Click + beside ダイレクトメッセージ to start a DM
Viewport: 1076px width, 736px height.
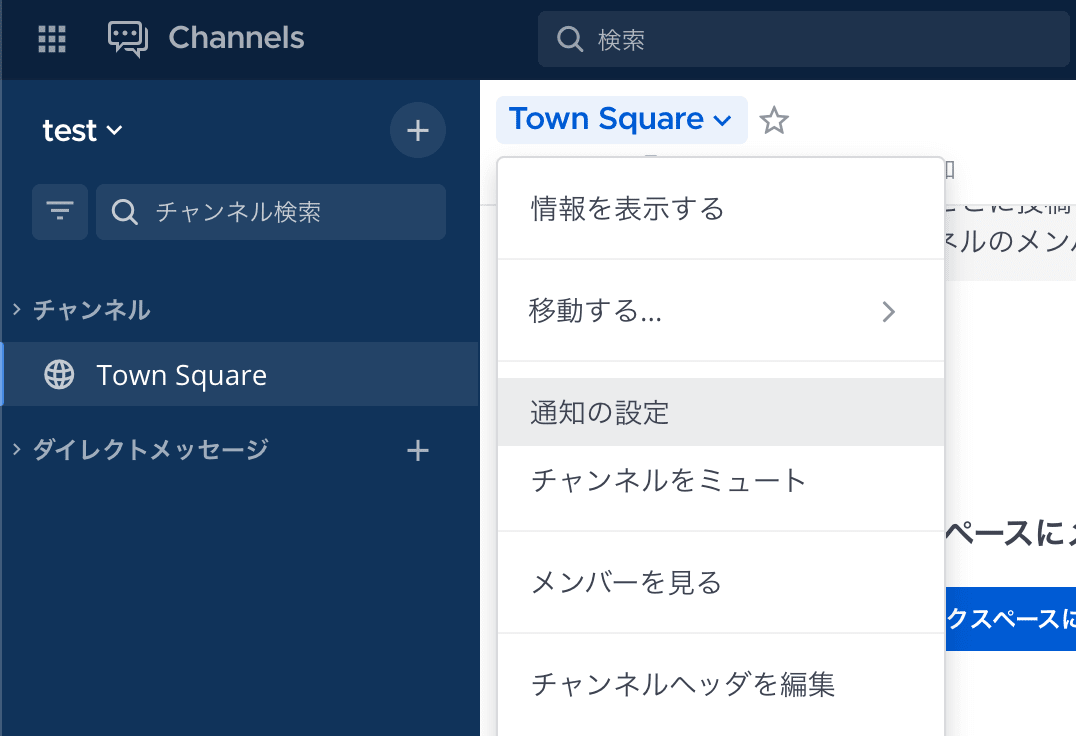point(417,450)
